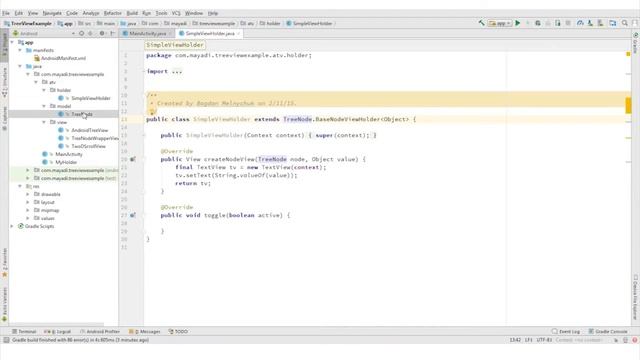
Task: Click the app breadcrumb in navigation bar
Action: click(65, 23)
